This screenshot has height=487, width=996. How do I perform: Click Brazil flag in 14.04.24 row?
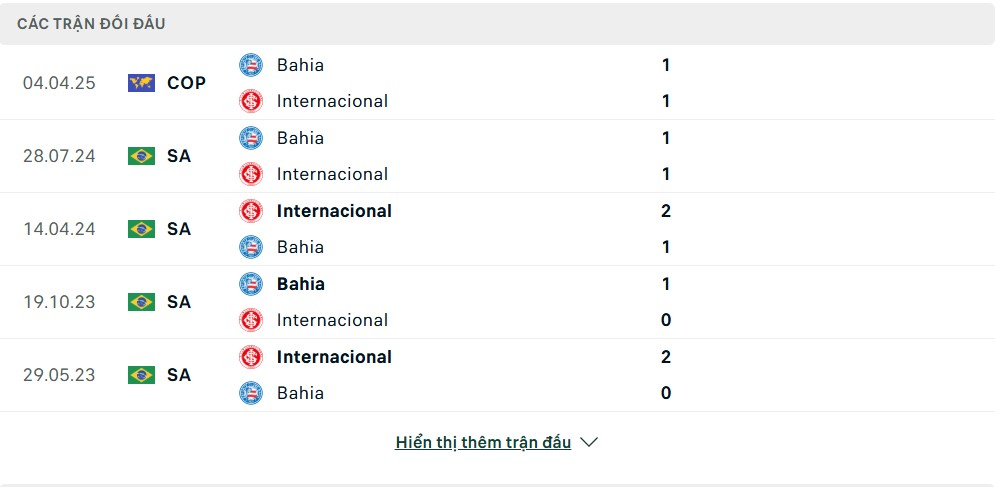pos(141,229)
